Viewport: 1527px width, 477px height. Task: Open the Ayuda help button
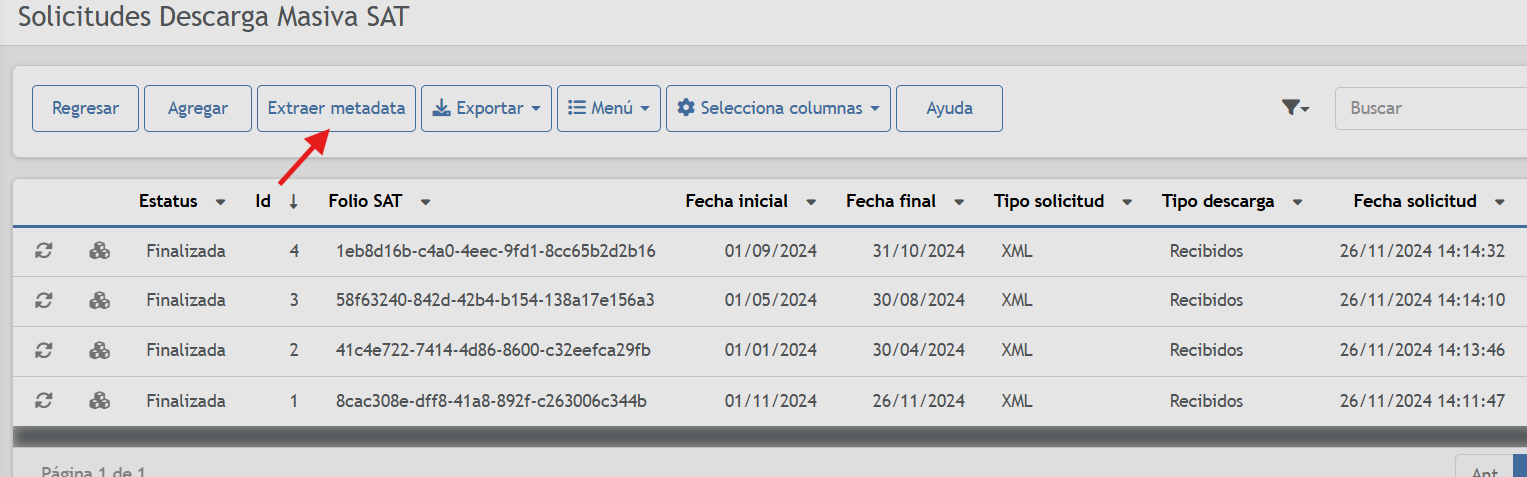tap(949, 108)
